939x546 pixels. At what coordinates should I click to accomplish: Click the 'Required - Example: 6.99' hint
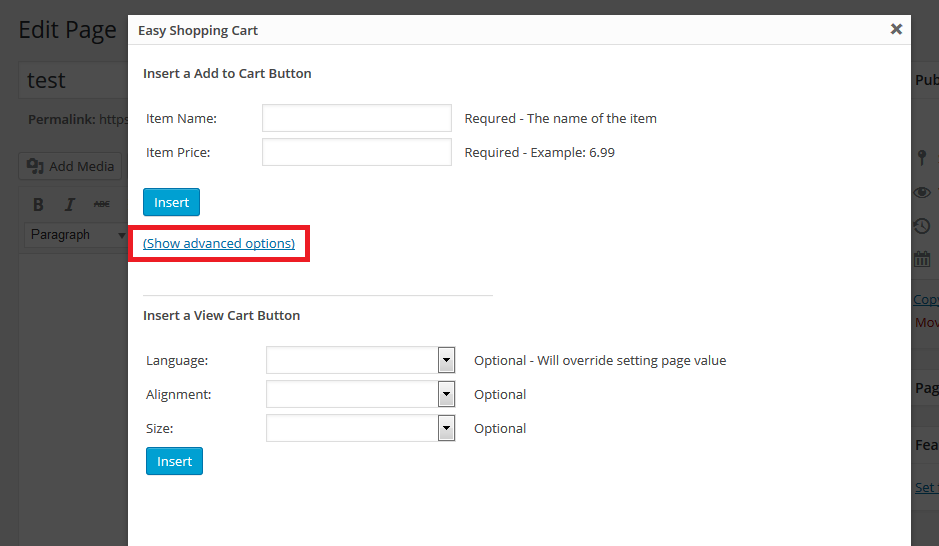540,152
